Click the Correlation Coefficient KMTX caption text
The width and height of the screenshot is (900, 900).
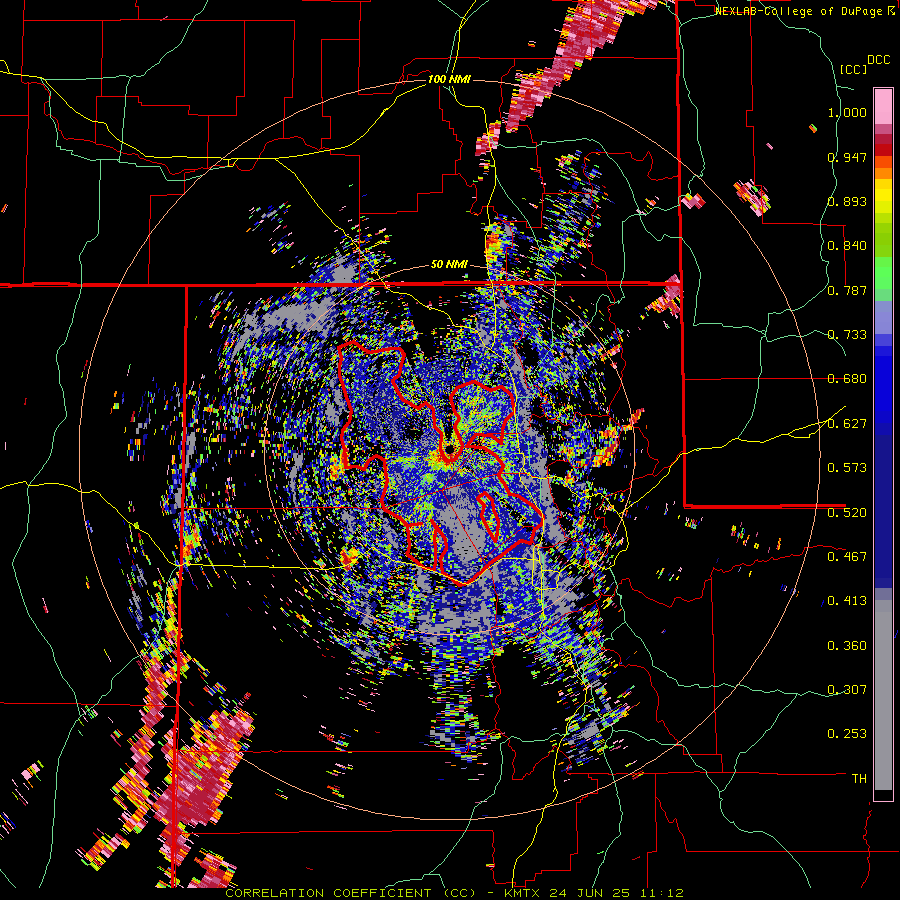tap(455, 893)
